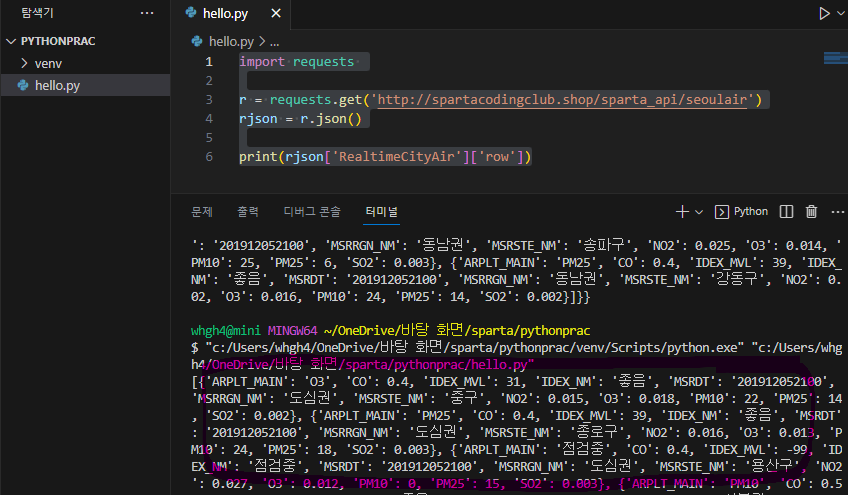Screen dimensions: 848x495
Task: Open Explorer panel more actions menu
Action: tap(147, 13)
